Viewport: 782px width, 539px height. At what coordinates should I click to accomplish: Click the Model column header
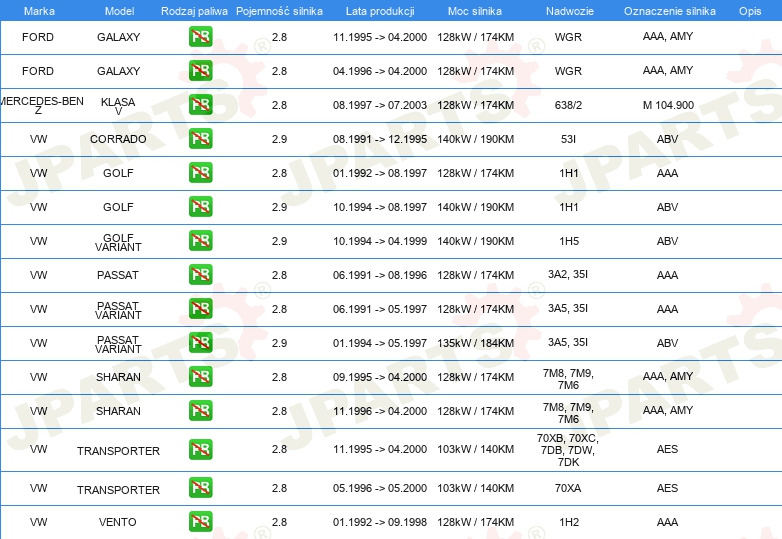click(119, 11)
